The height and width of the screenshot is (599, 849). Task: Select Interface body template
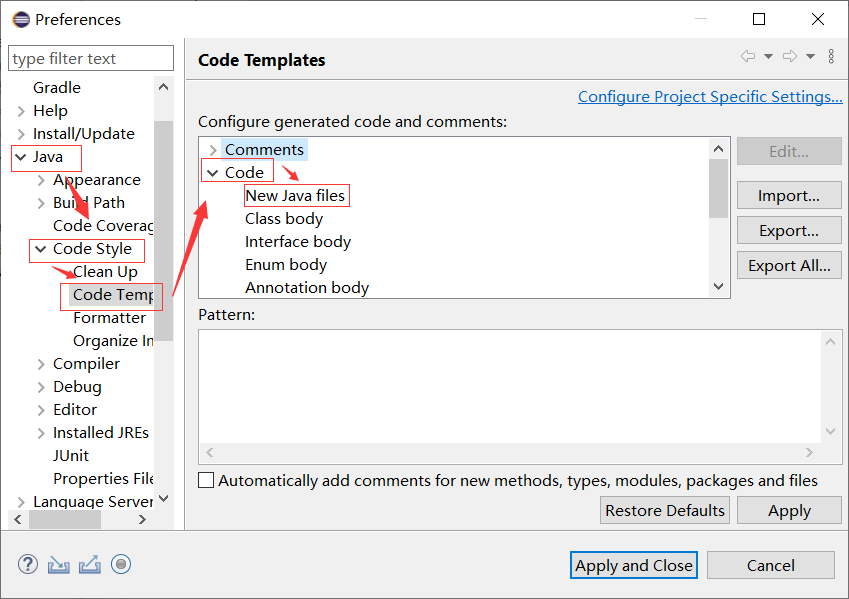pos(298,242)
